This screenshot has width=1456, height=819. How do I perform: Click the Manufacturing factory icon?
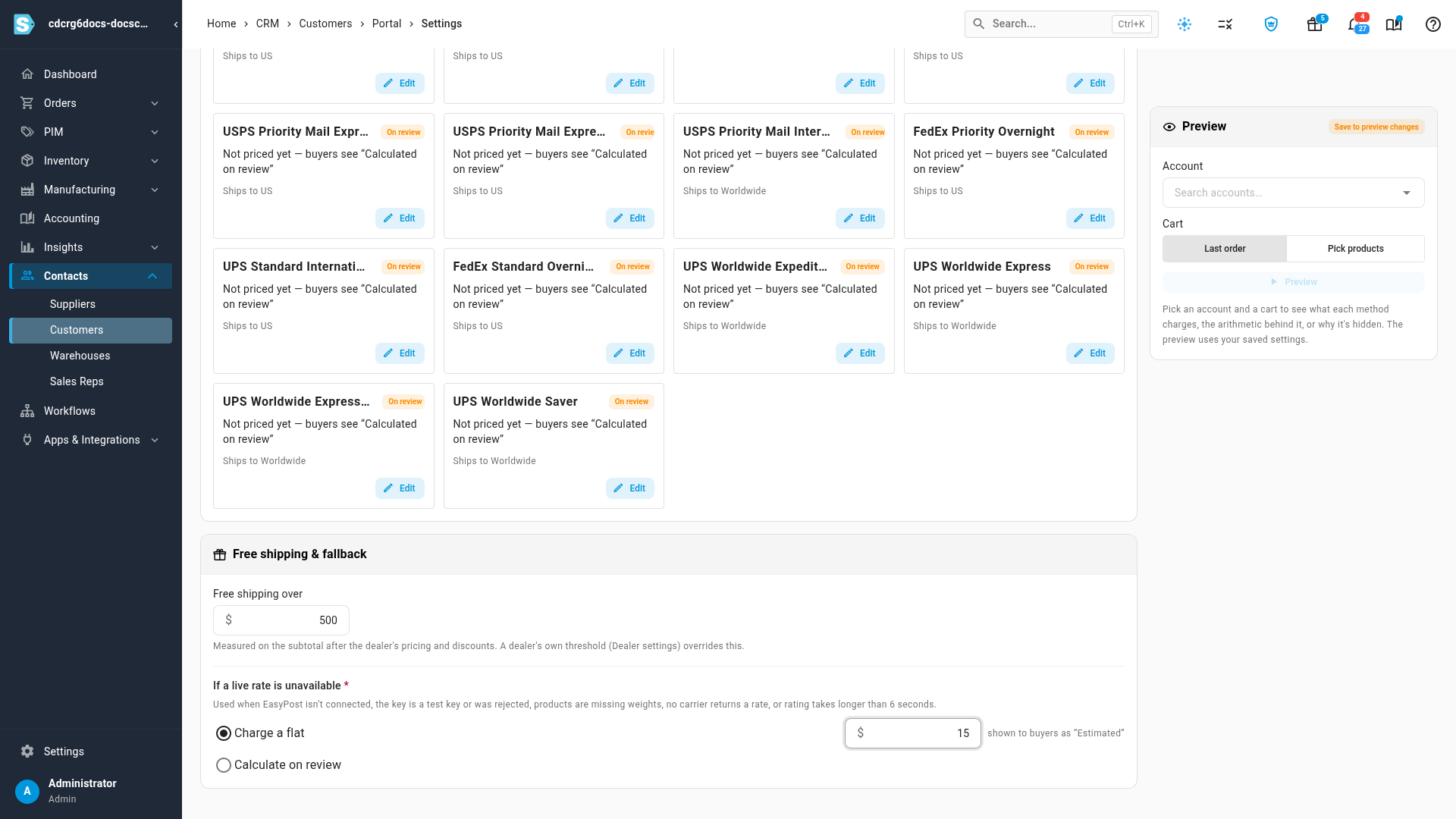(27, 190)
